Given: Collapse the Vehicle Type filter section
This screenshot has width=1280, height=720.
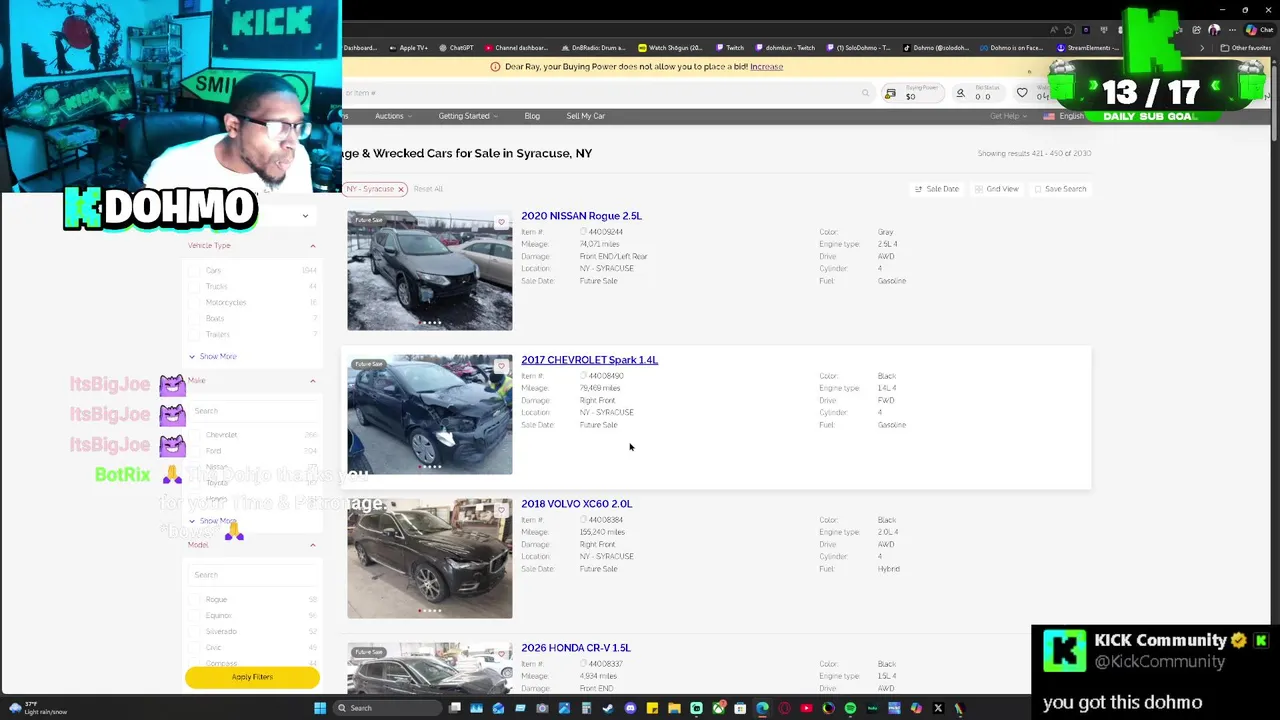Looking at the screenshot, I should 312,246.
